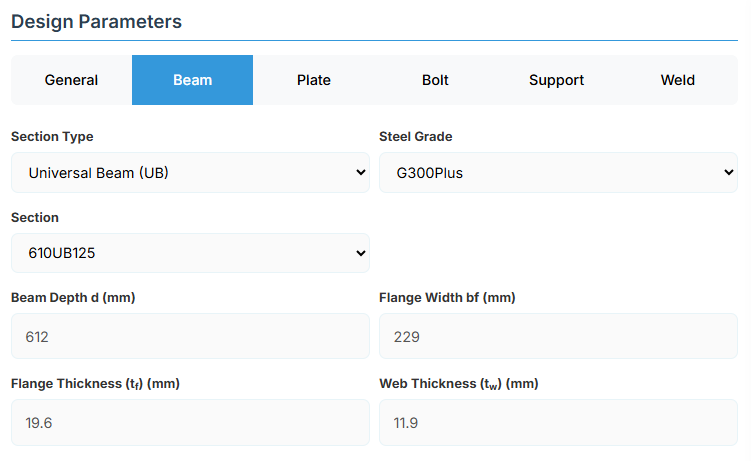This screenshot has height=461, width=751.
Task: Click the Flange Width bf (mm) label
Action: tap(447, 298)
